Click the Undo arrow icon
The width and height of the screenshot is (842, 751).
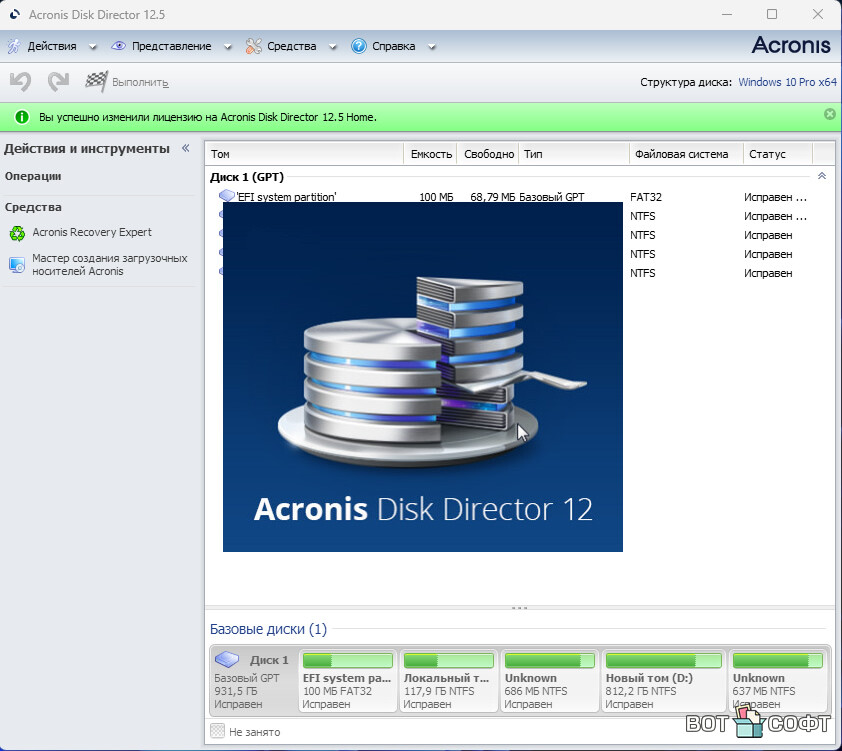20,81
